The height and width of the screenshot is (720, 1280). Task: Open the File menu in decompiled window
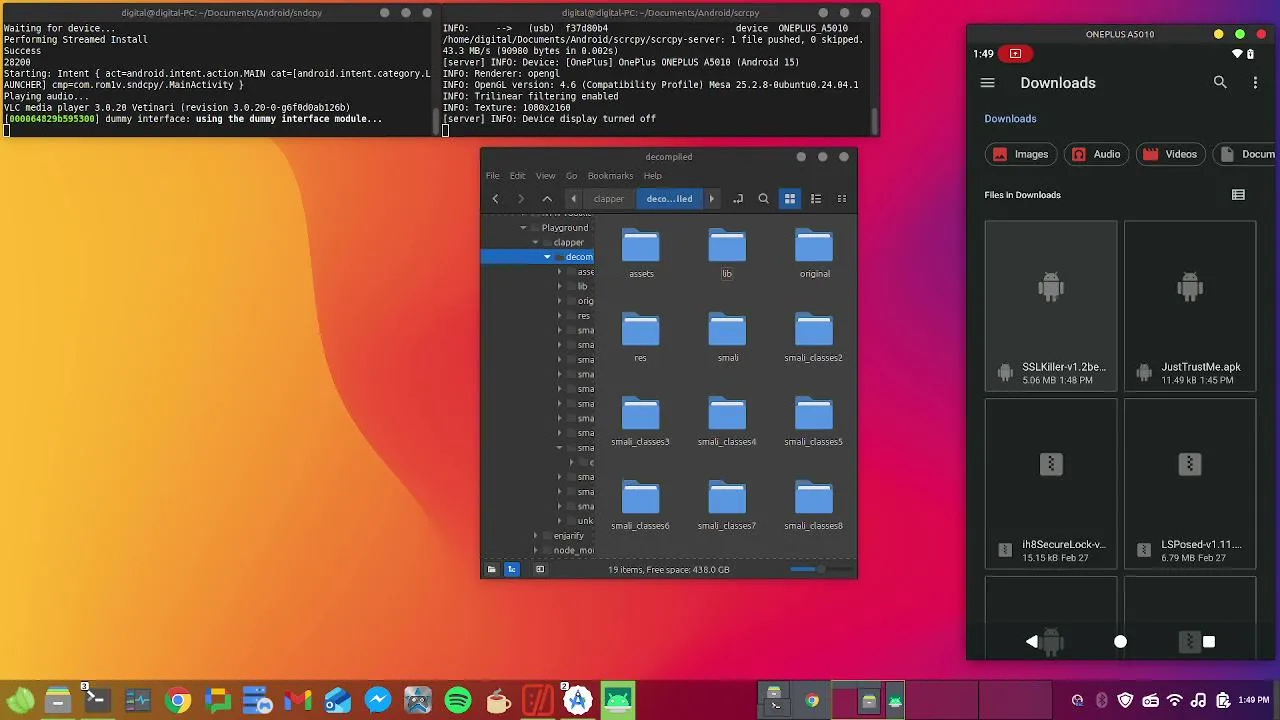click(493, 176)
